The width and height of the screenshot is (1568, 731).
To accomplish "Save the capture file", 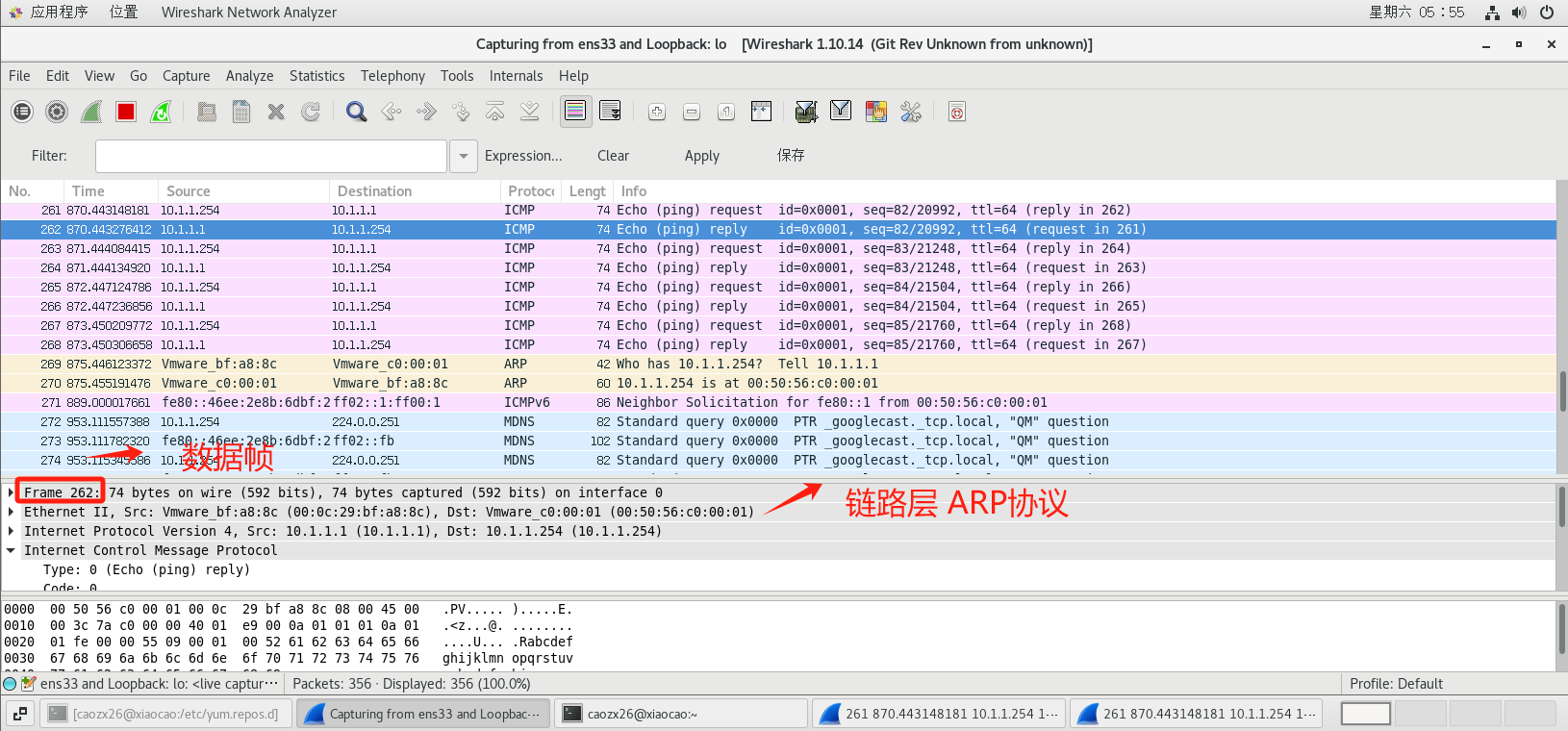I will 241,112.
